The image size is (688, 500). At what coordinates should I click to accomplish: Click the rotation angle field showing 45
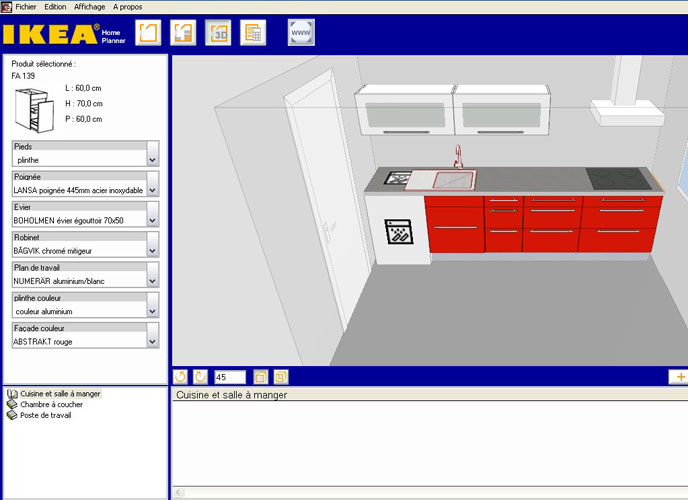pyautogui.click(x=230, y=377)
